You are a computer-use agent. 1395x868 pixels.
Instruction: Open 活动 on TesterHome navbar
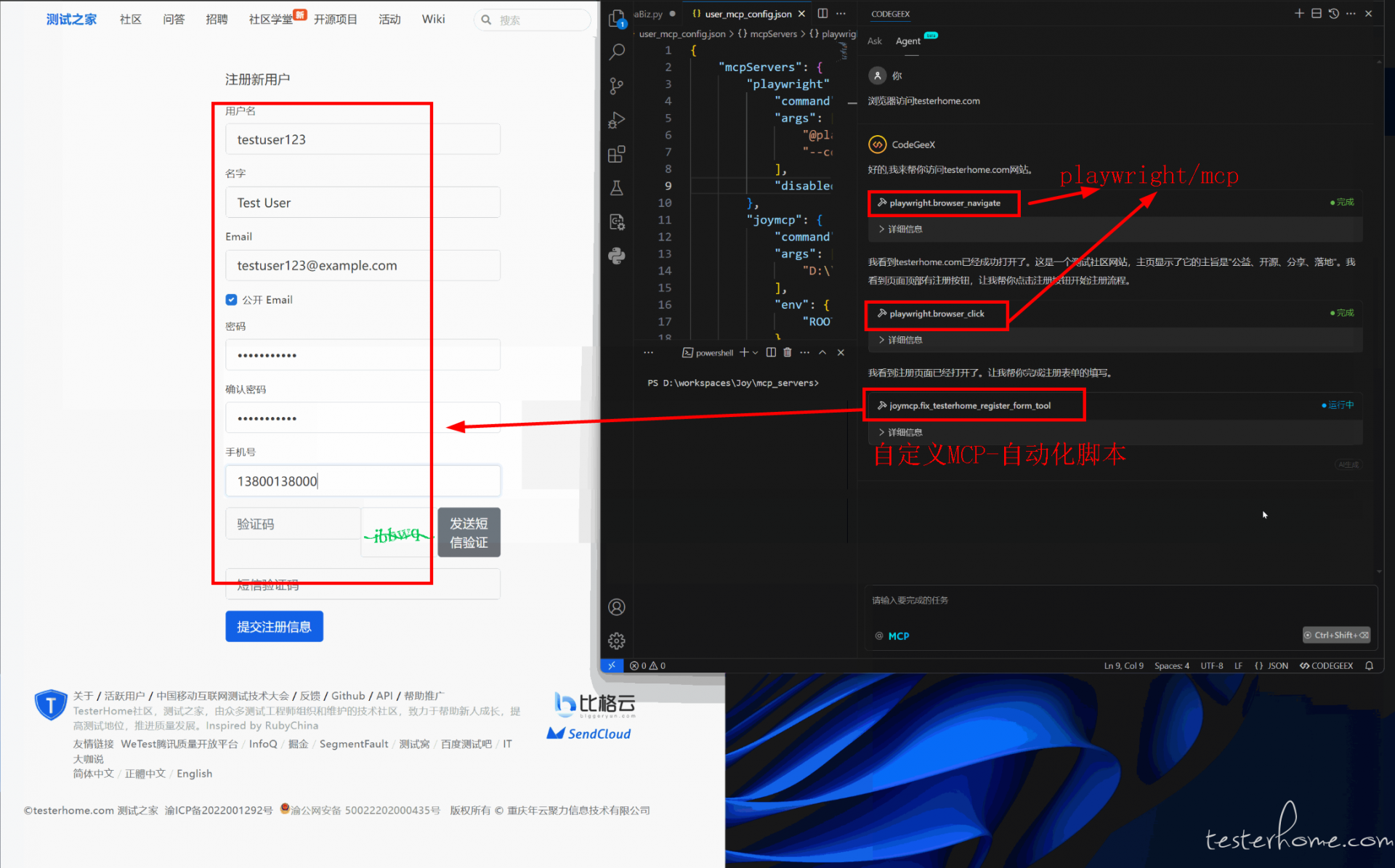(389, 20)
